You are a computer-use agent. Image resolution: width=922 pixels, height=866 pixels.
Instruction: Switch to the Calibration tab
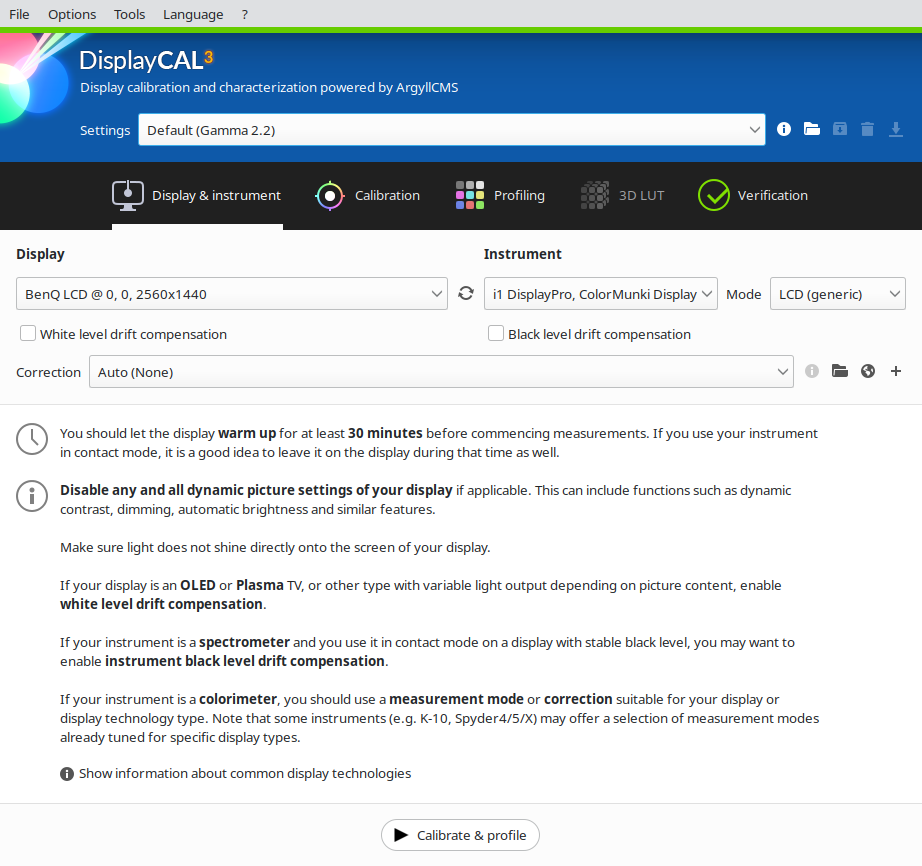[x=367, y=195]
